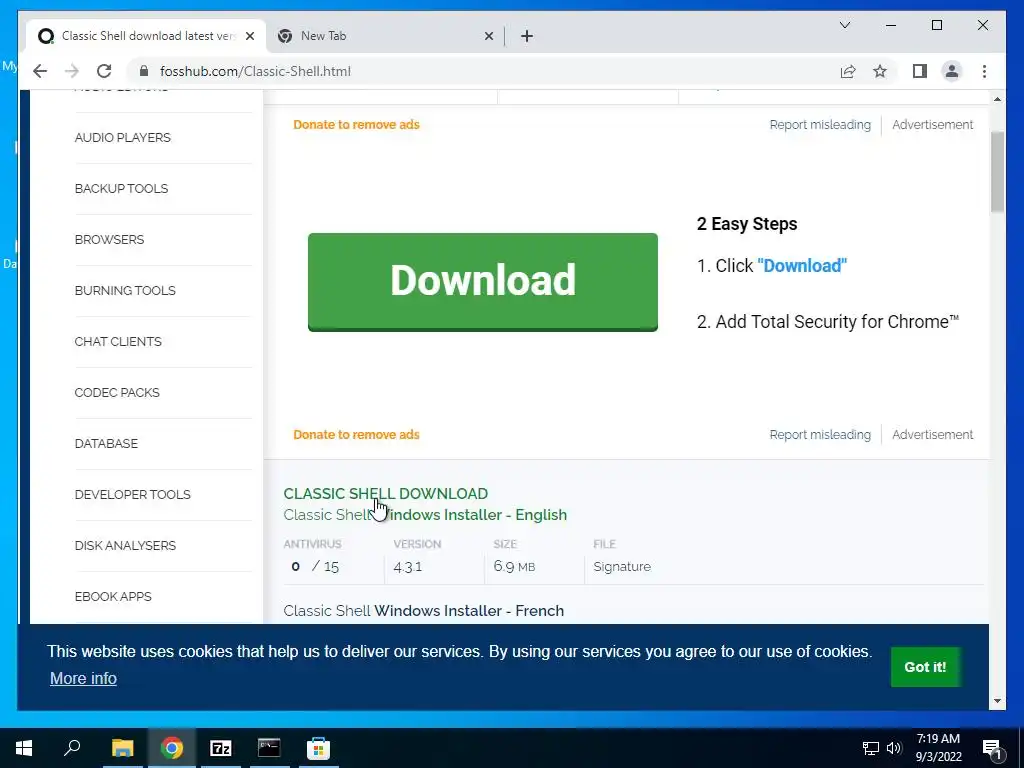Open BROWSERS category
Image resolution: width=1024 pixels, height=768 pixels.
109,240
